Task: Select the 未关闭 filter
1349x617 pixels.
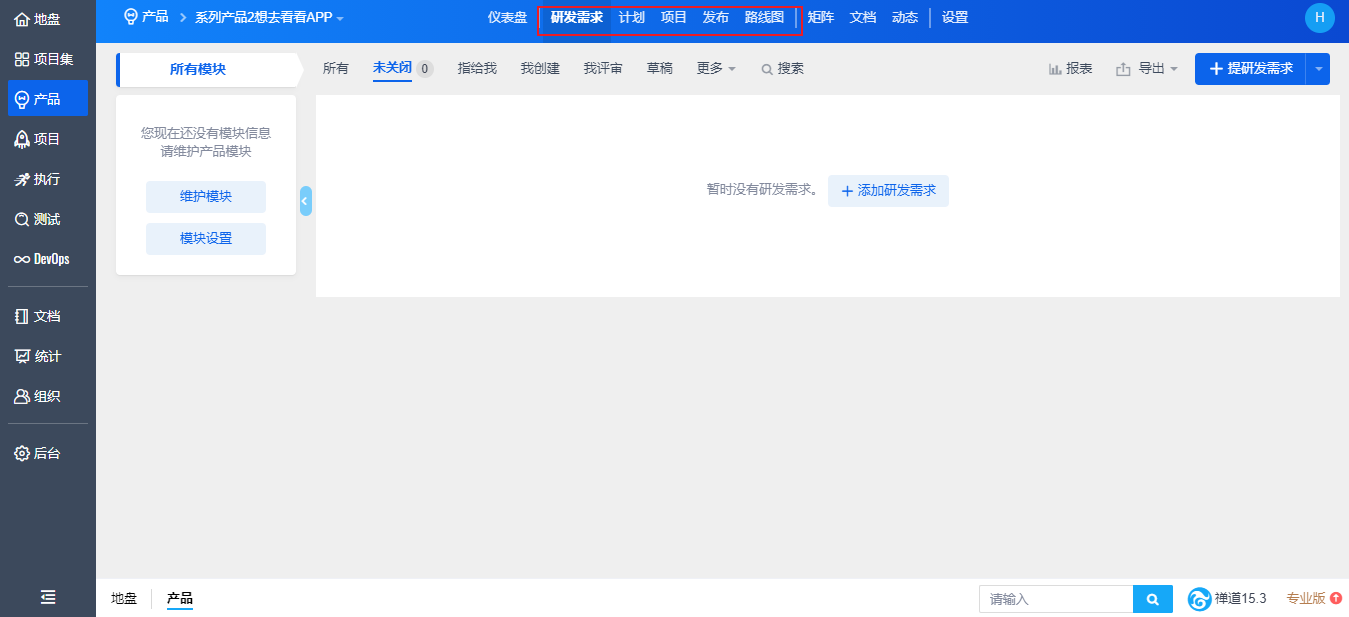Action: (x=392, y=68)
